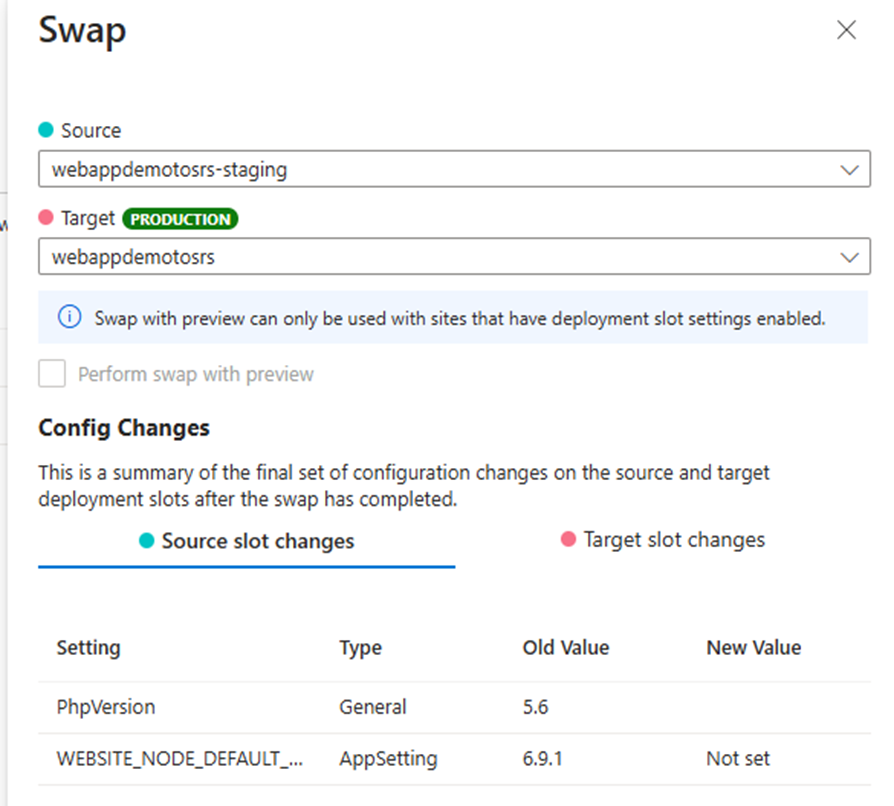Close the Swap panel with X
894x806 pixels.
click(846, 30)
